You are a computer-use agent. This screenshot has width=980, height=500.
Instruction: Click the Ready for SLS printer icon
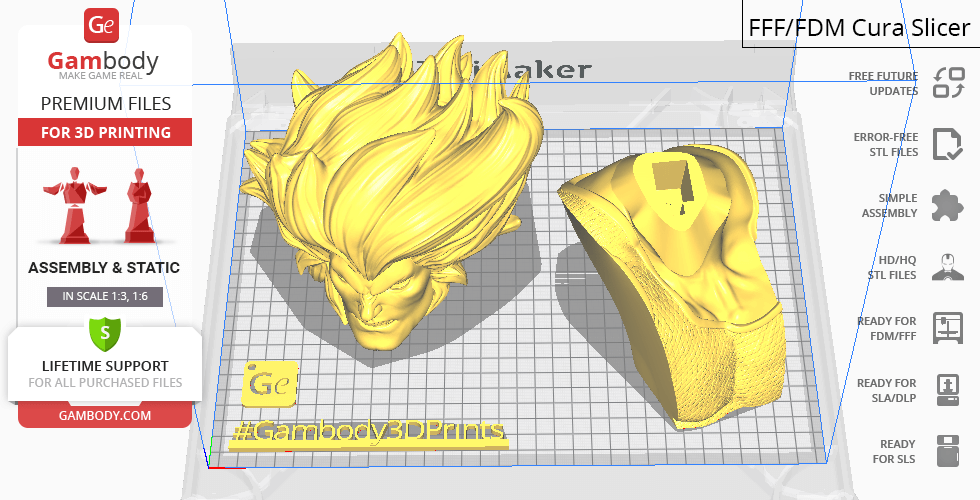point(947,451)
